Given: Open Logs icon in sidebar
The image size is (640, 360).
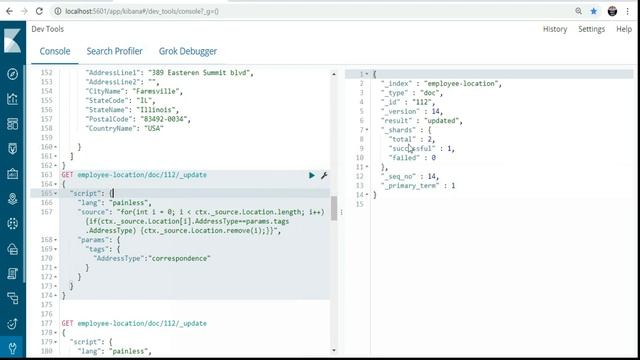Looking at the screenshot, I should (12, 273).
